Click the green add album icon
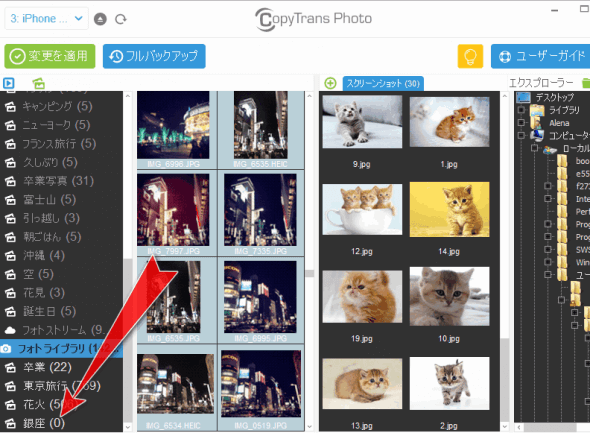Screen dimensions: 590x433 pyautogui.click(x=38, y=83)
